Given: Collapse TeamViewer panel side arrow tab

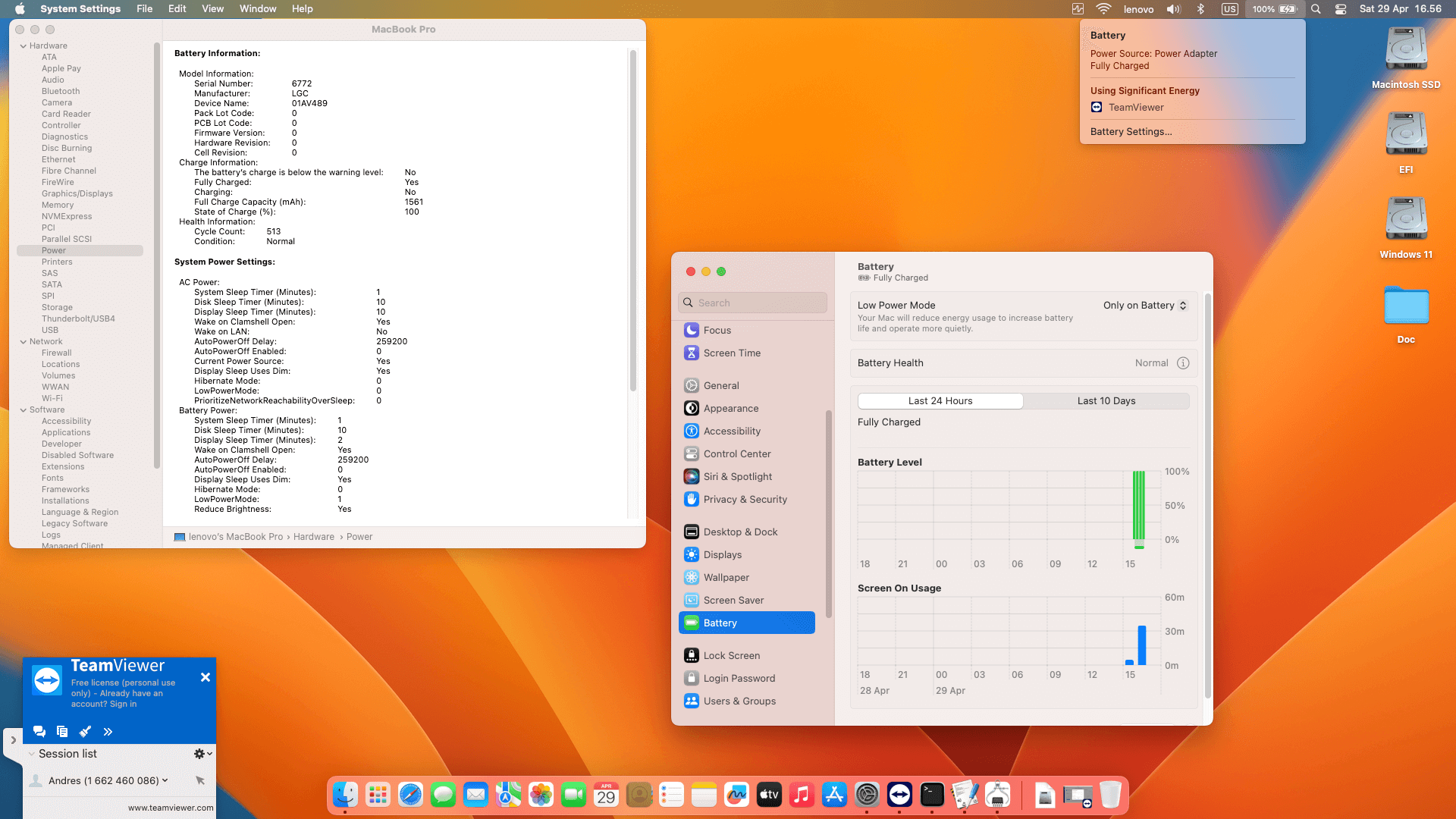Looking at the screenshot, I should coord(13,740).
